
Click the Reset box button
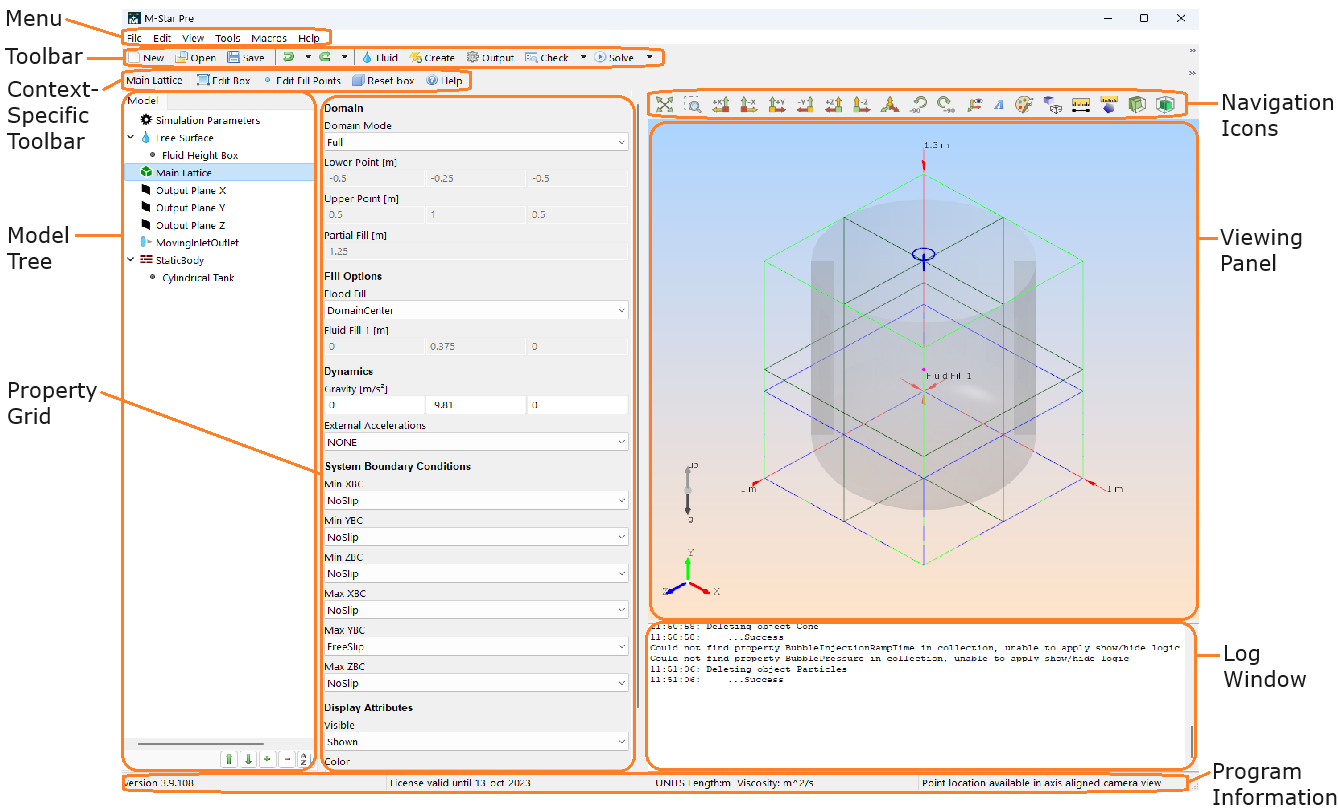click(x=382, y=80)
